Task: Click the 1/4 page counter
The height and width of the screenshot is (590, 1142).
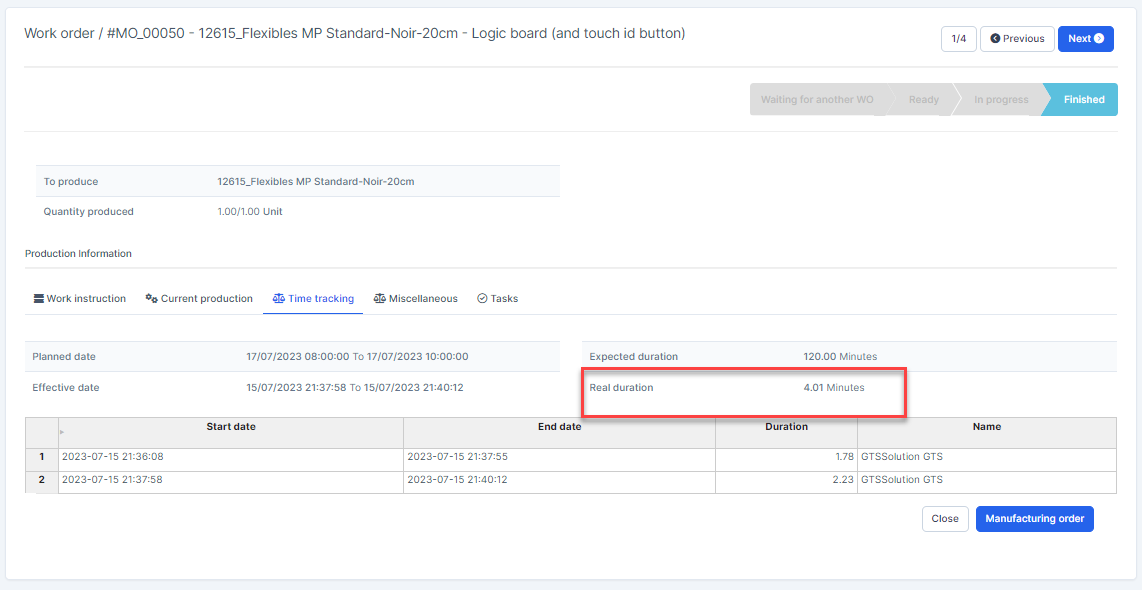Action: click(958, 39)
